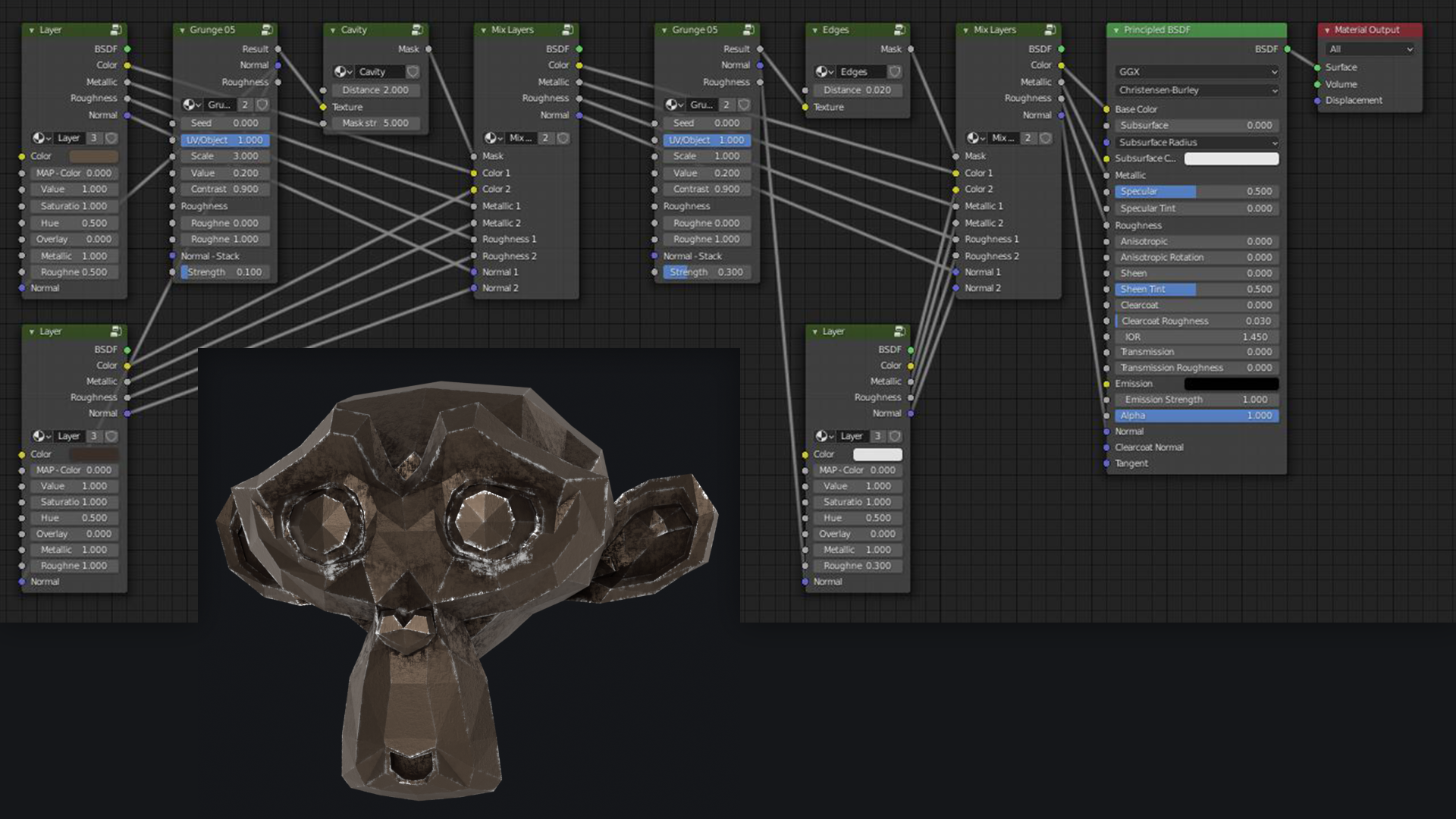
Task: Click the Specular slider in Principled BSDF
Action: pos(1197,192)
